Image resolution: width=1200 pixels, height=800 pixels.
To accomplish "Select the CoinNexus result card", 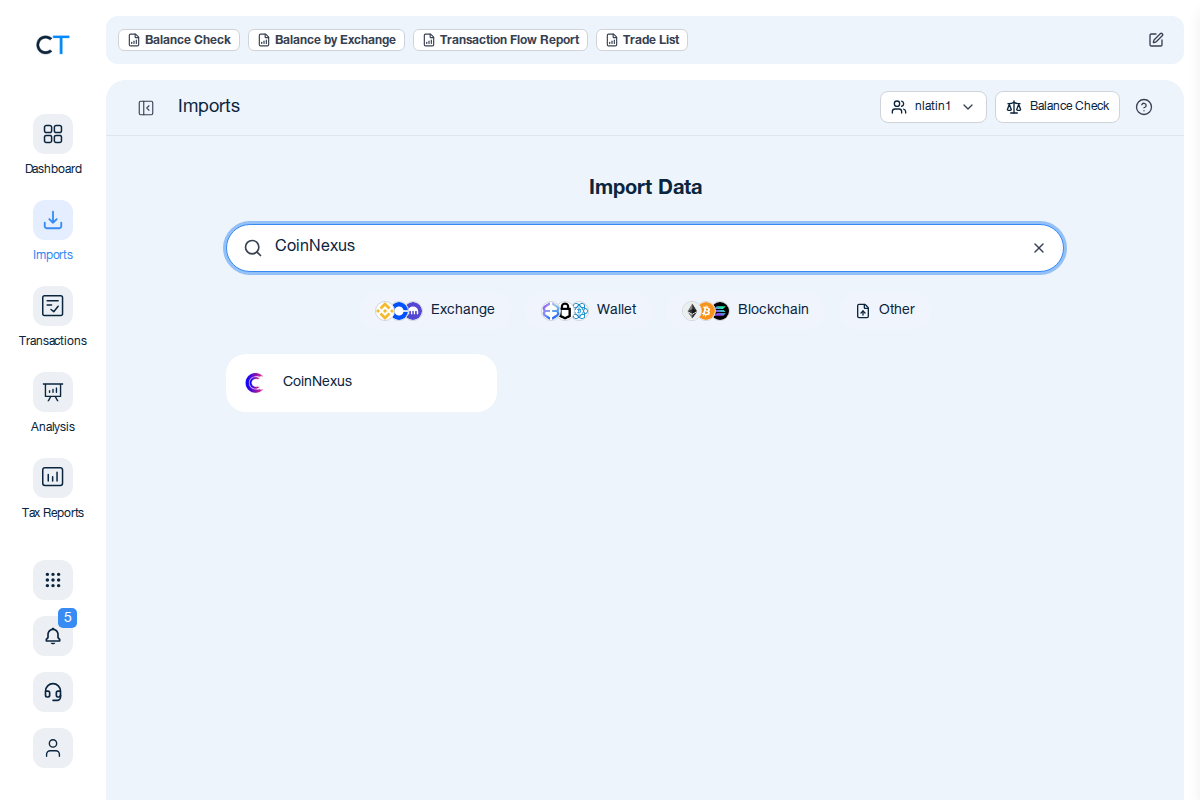I will pyautogui.click(x=361, y=383).
